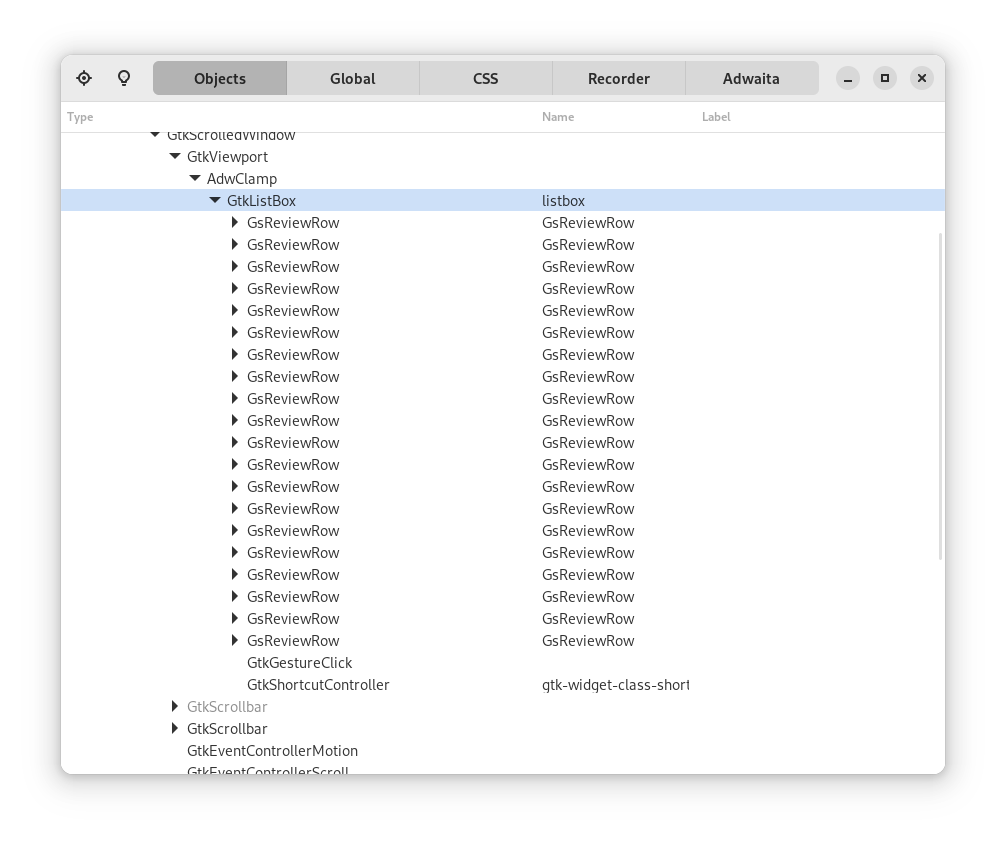Select the GtkGestureClick row
Viewport: 1006px width, 841px height.
click(x=300, y=662)
